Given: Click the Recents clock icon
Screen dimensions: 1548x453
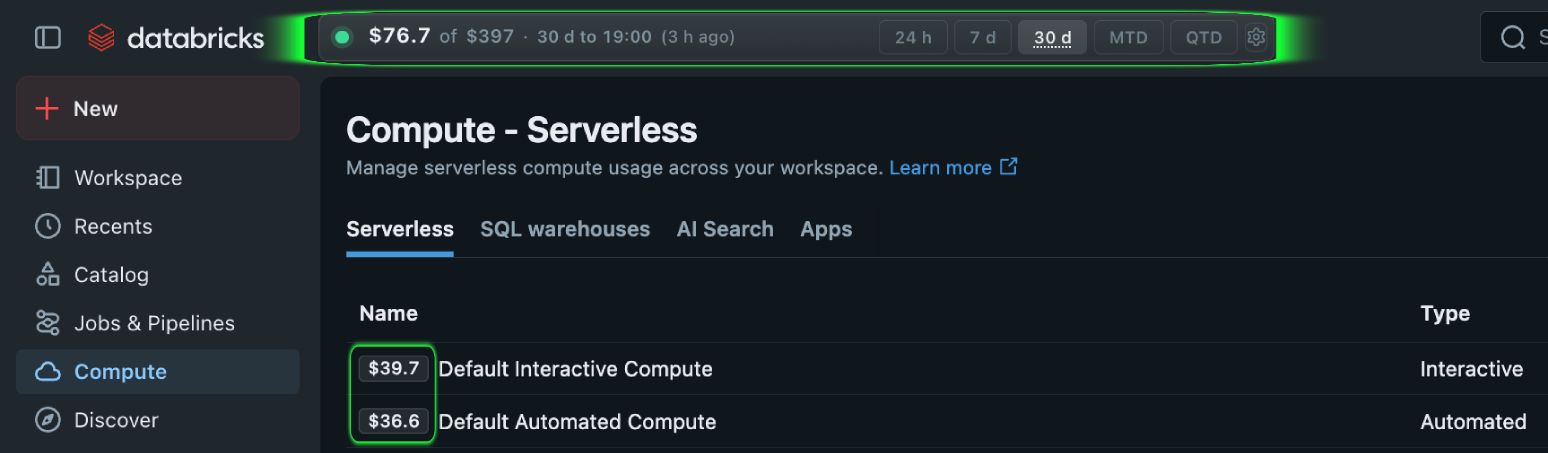Looking at the screenshot, I should pyautogui.click(x=48, y=226).
